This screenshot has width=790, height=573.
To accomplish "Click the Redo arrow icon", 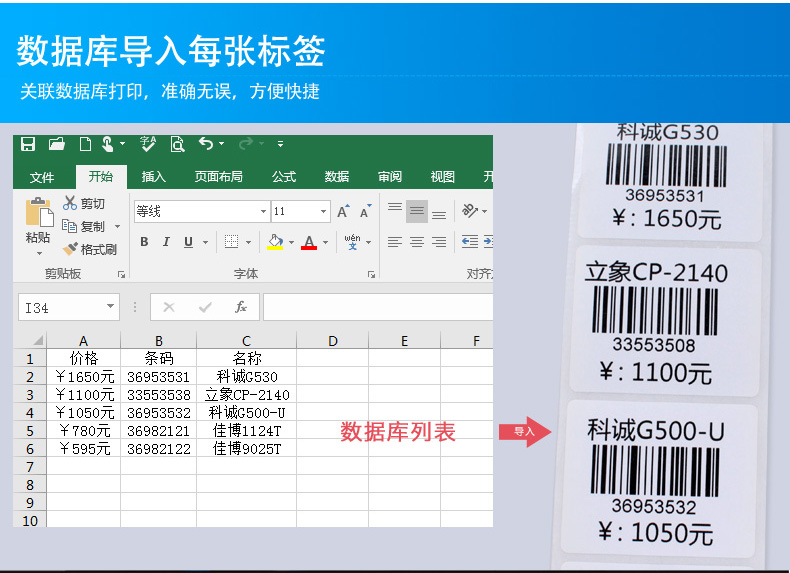I will tap(246, 144).
